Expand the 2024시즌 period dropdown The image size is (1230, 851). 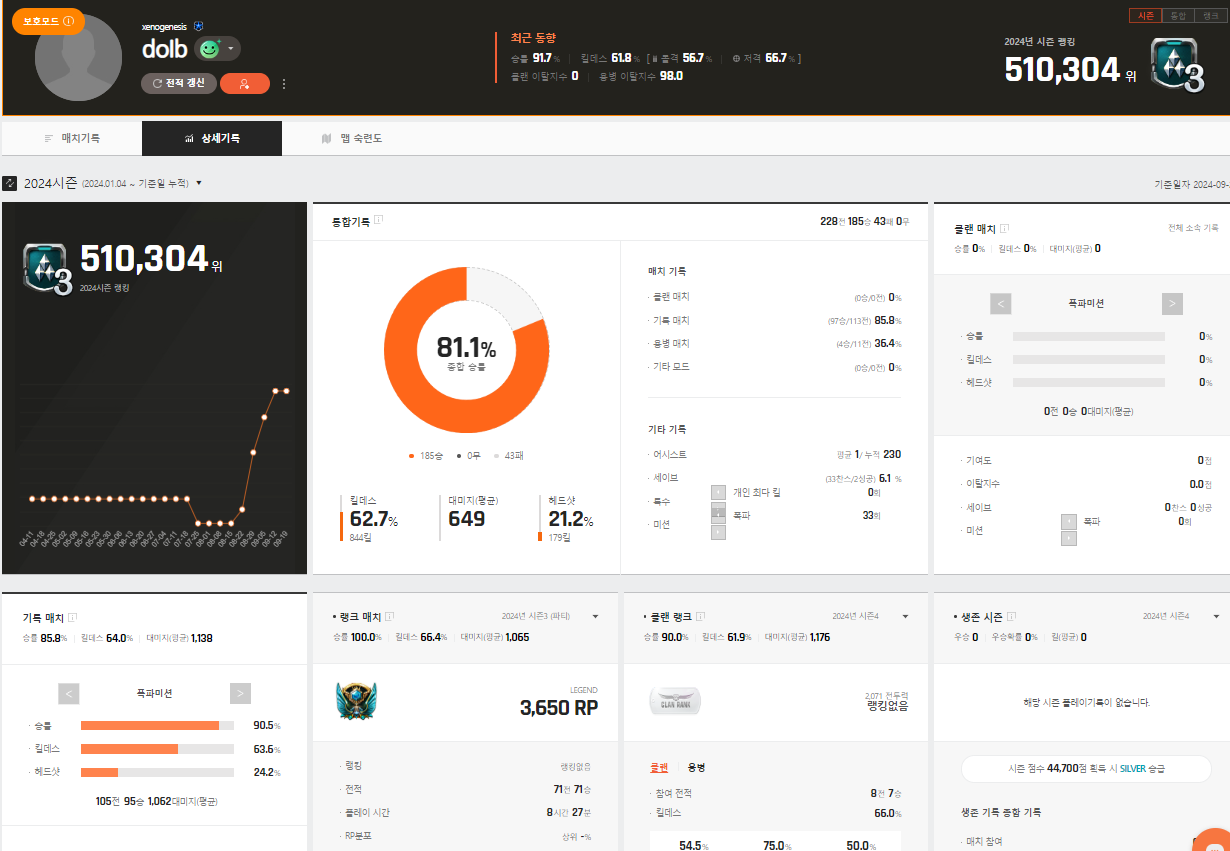(199, 183)
